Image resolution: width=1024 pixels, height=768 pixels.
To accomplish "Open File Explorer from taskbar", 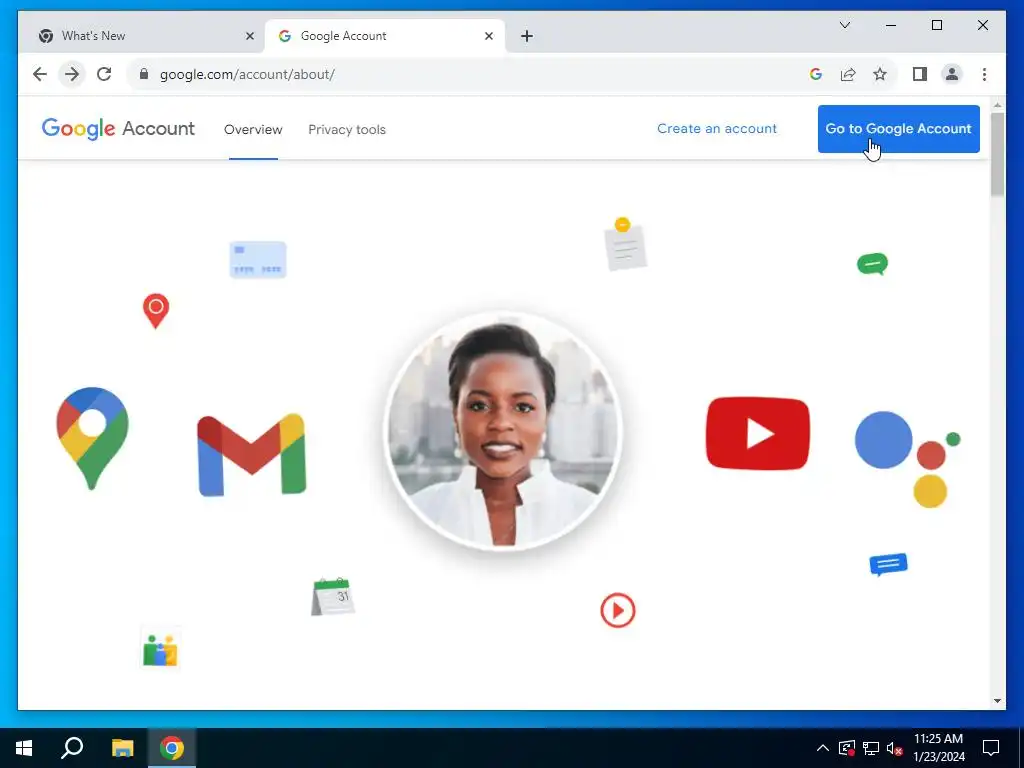I will [x=122, y=748].
